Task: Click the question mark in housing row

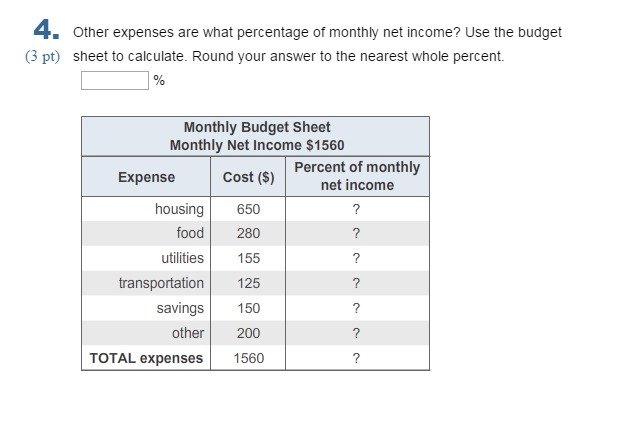Action: pyautogui.click(x=356, y=210)
